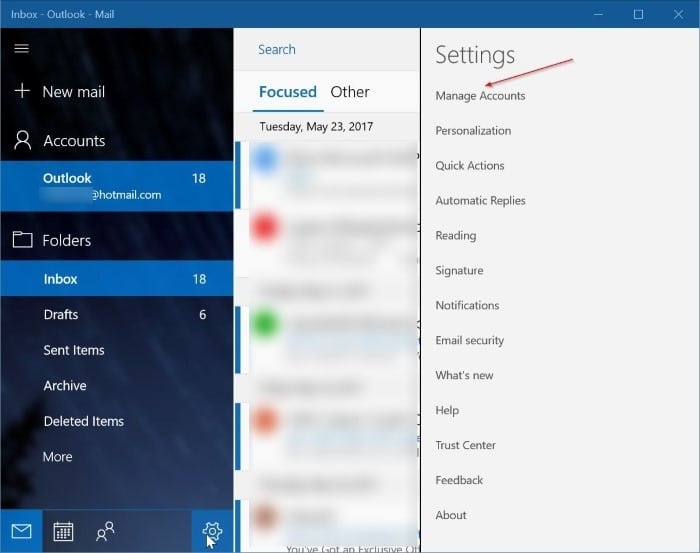Open Trust Center entry
The image size is (700, 553).
466,445
